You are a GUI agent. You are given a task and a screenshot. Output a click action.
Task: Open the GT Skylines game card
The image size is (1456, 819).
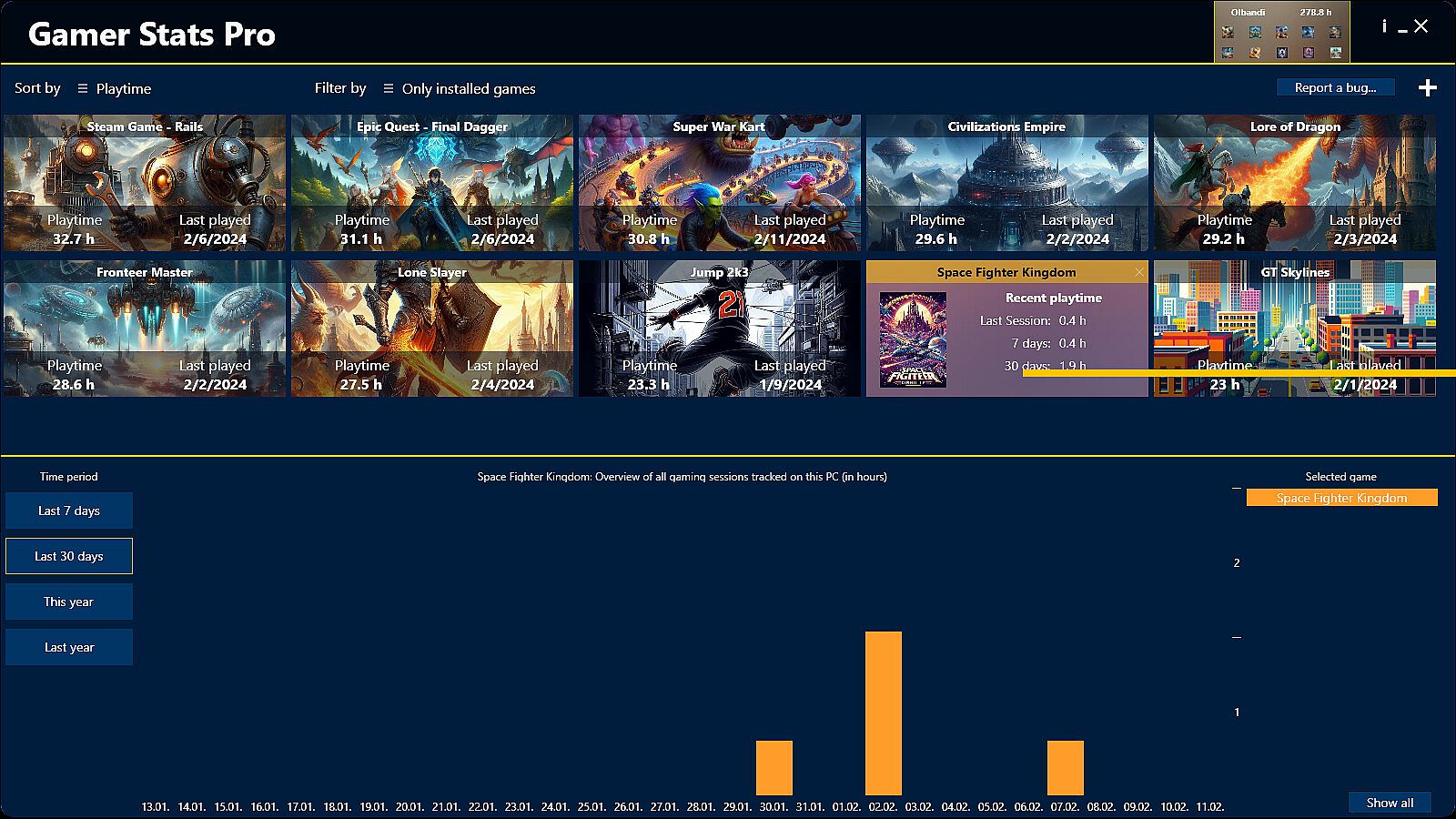(x=1295, y=329)
